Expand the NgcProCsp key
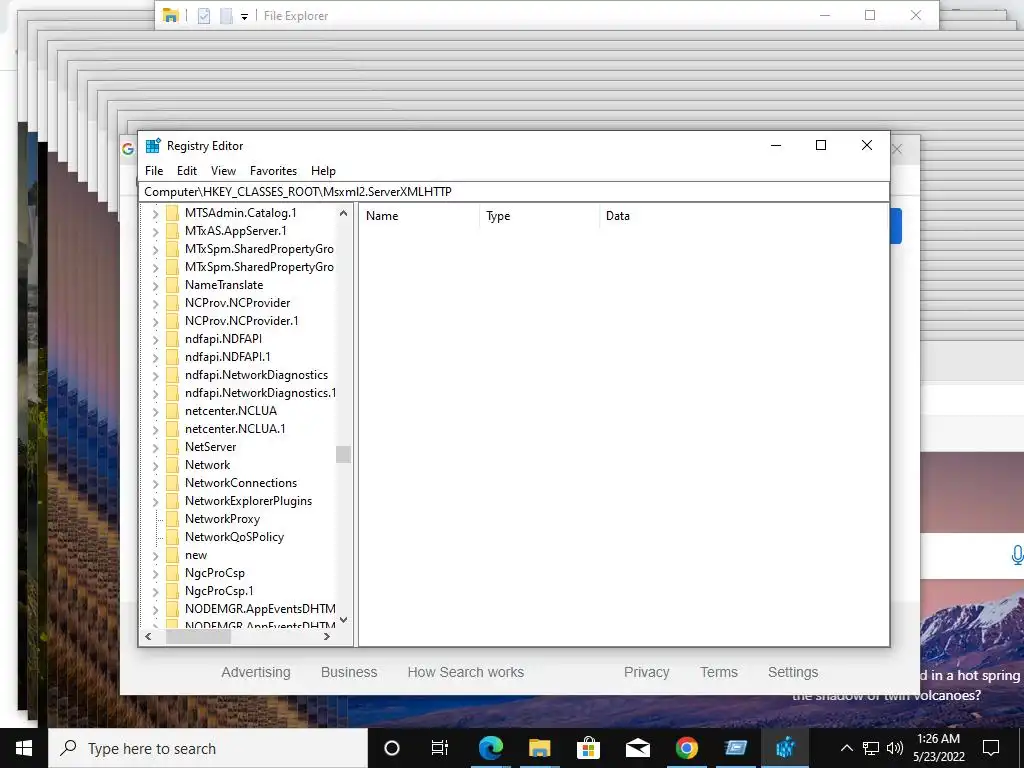1024x768 pixels. [155, 573]
